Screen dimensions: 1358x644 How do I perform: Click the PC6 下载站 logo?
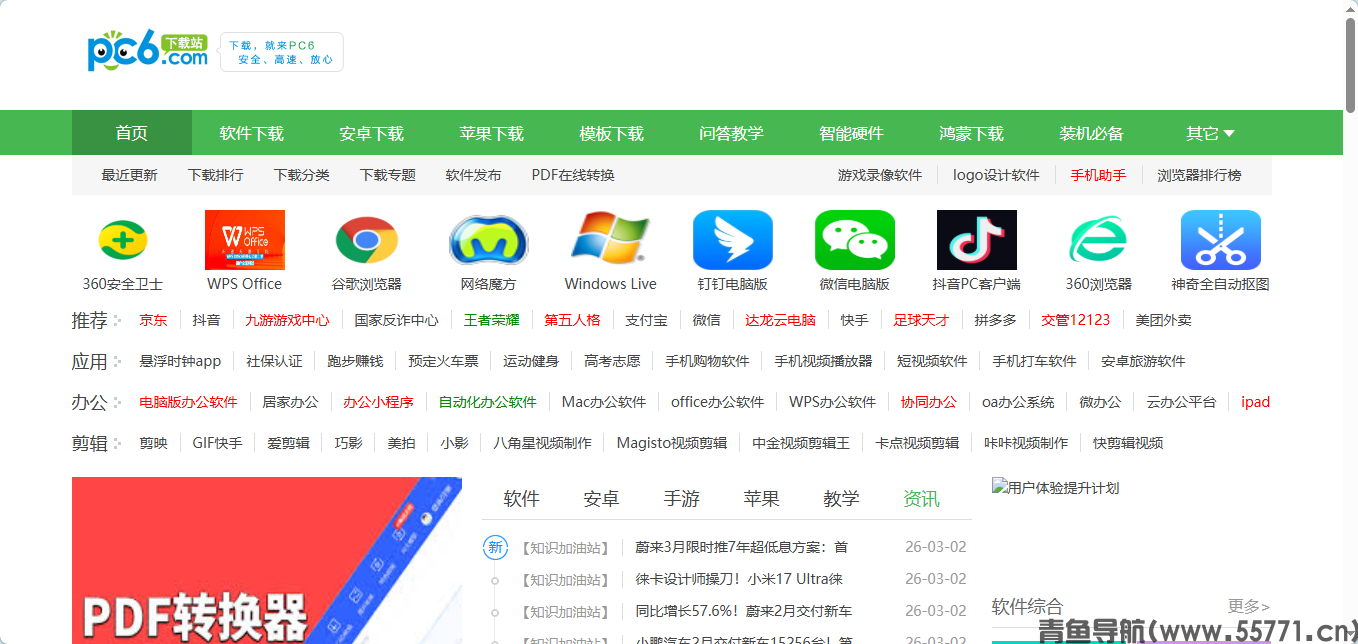(x=148, y=52)
